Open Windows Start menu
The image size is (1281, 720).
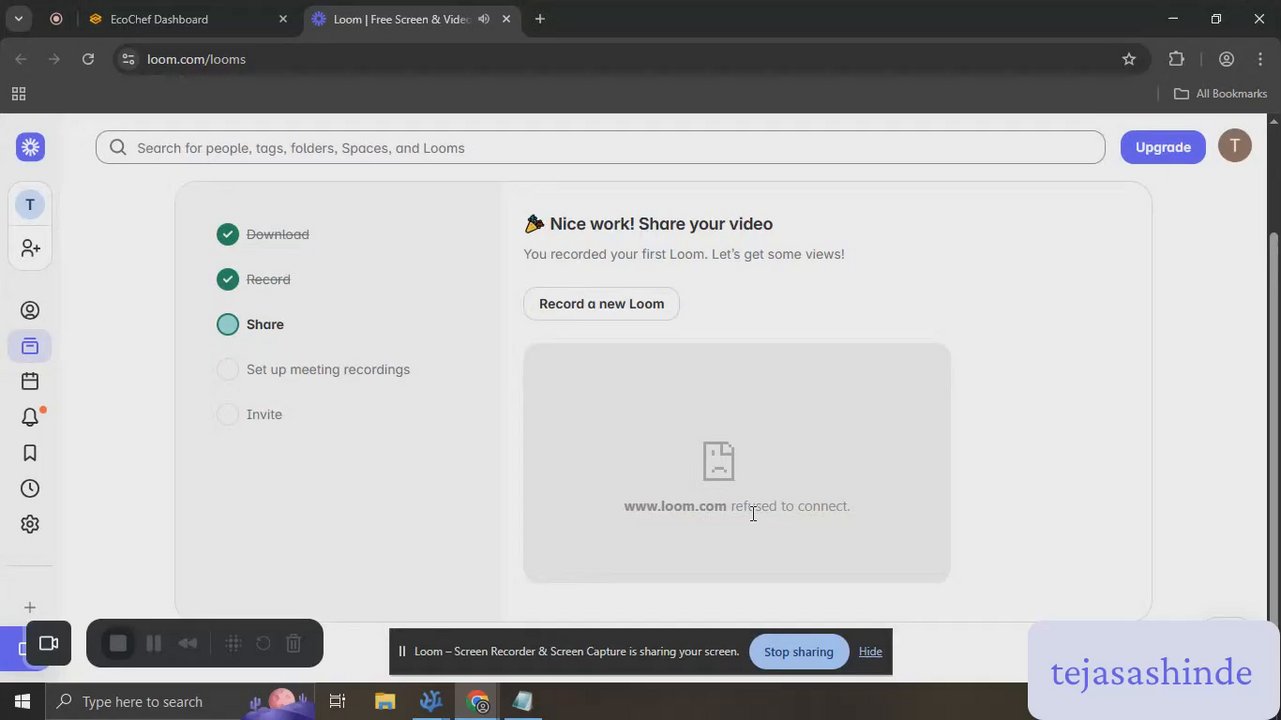point(22,701)
